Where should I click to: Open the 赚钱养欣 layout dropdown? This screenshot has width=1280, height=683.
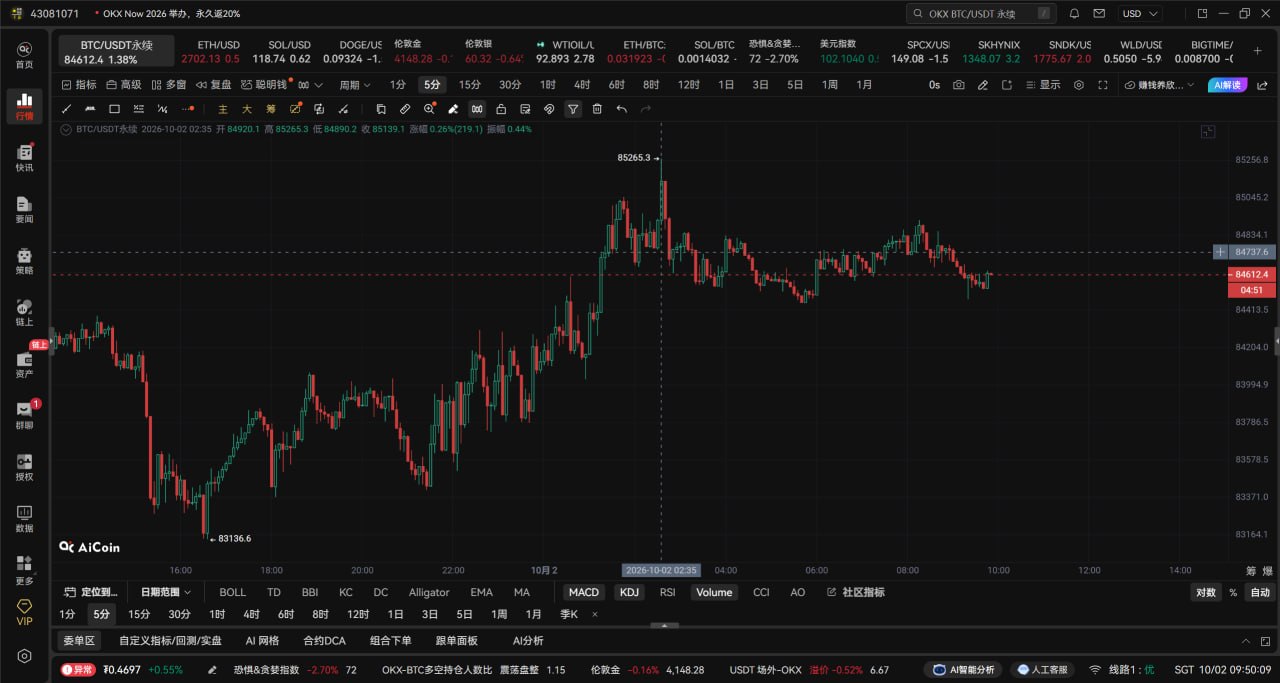[1159, 85]
